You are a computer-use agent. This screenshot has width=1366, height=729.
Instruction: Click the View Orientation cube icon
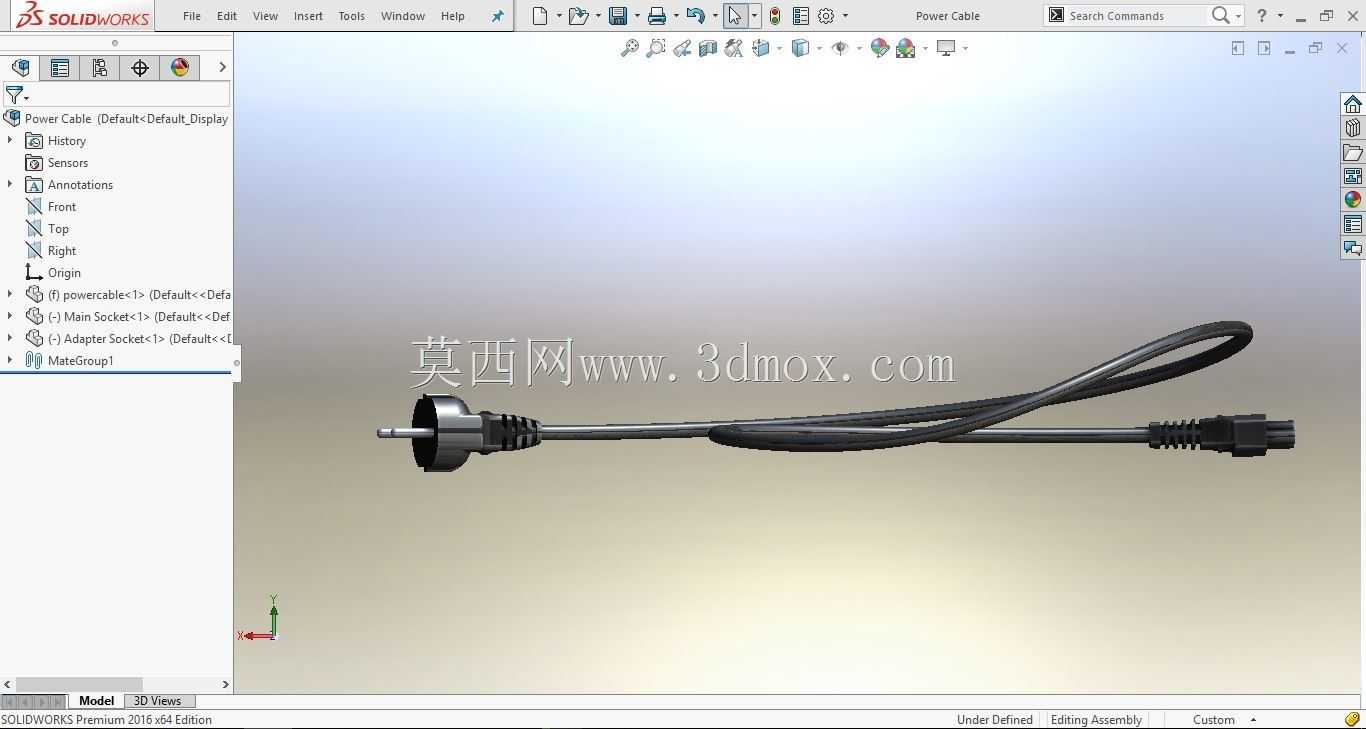[x=761, y=48]
